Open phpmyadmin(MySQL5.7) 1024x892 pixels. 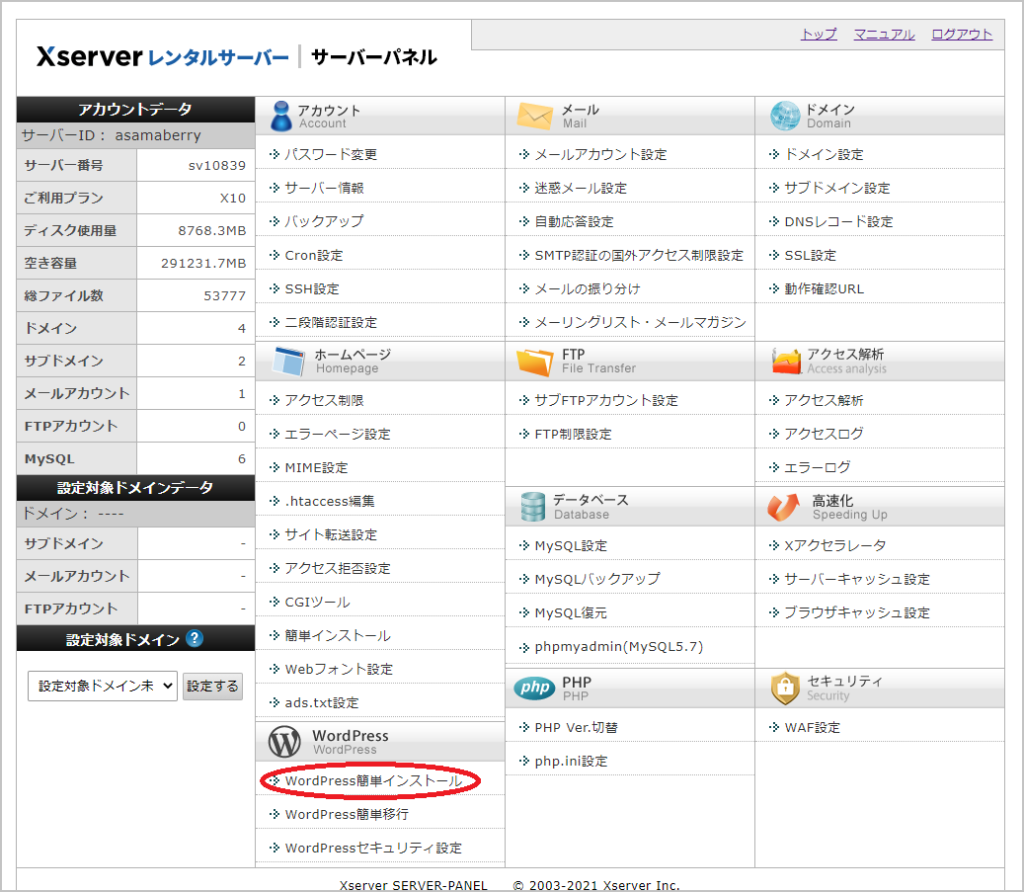click(x=619, y=646)
